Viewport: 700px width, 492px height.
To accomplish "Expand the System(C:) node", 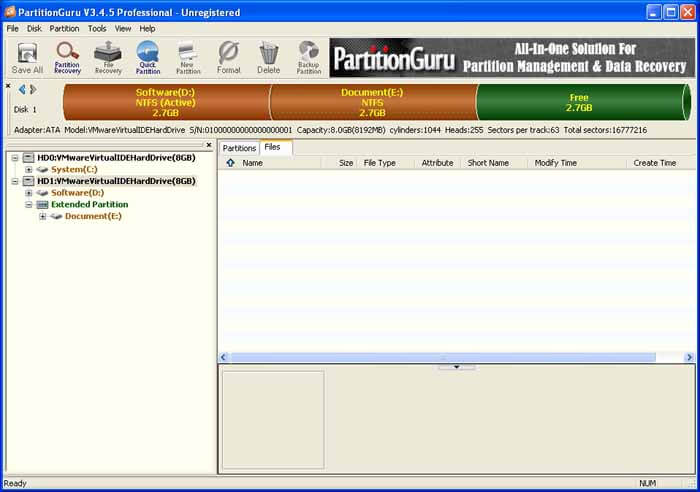I will [x=29, y=169].
